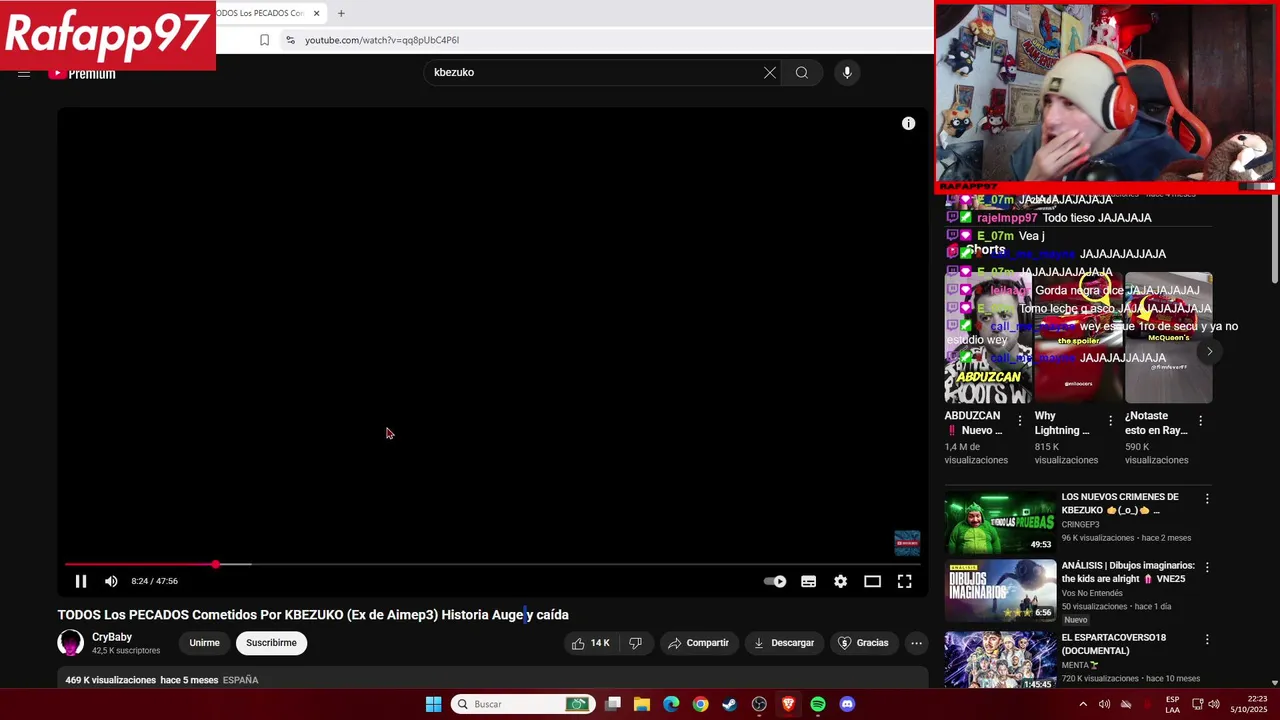The height and width of the screenshot is (720, 1280).
Task: Expand hidden system tray icons
Action: click(x=1082, y=704)
